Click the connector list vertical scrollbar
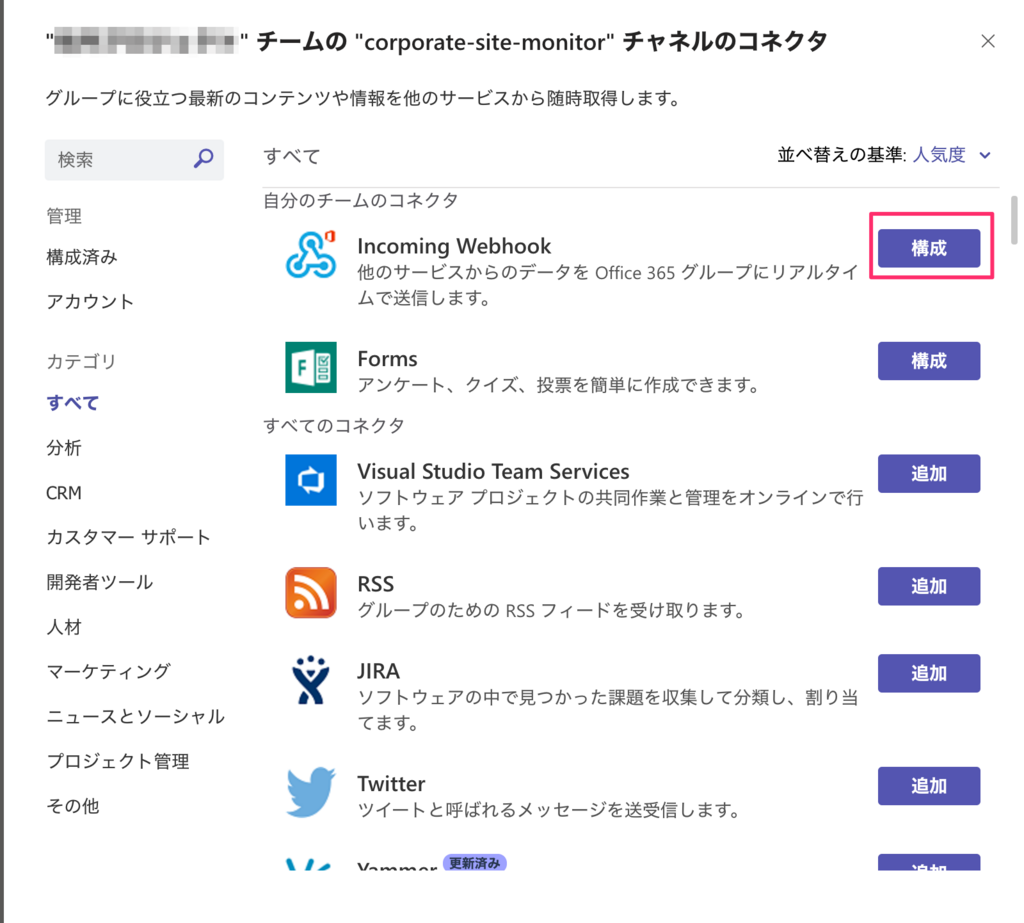Image resolution: width=1024 pixels, height=923 pixels. [x=1014, y=219]
